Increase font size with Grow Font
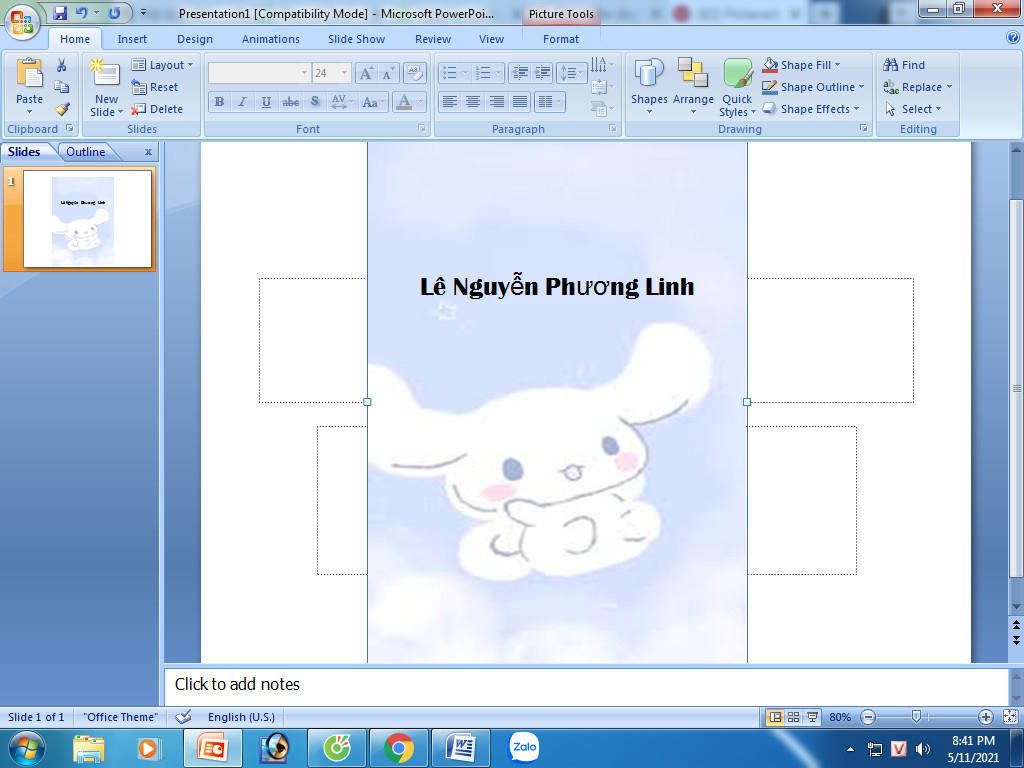This screenshot has height=768, width=1024. point(366,73)
